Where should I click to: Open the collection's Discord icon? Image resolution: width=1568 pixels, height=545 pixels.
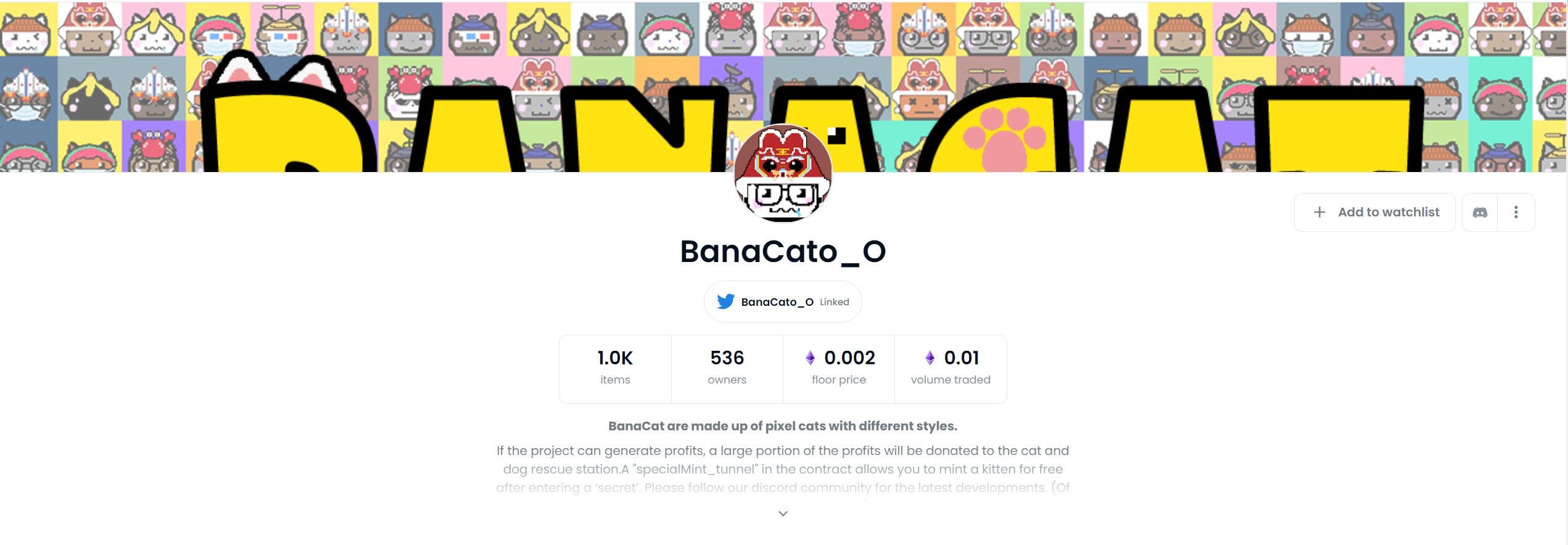tap(1480, 212)
